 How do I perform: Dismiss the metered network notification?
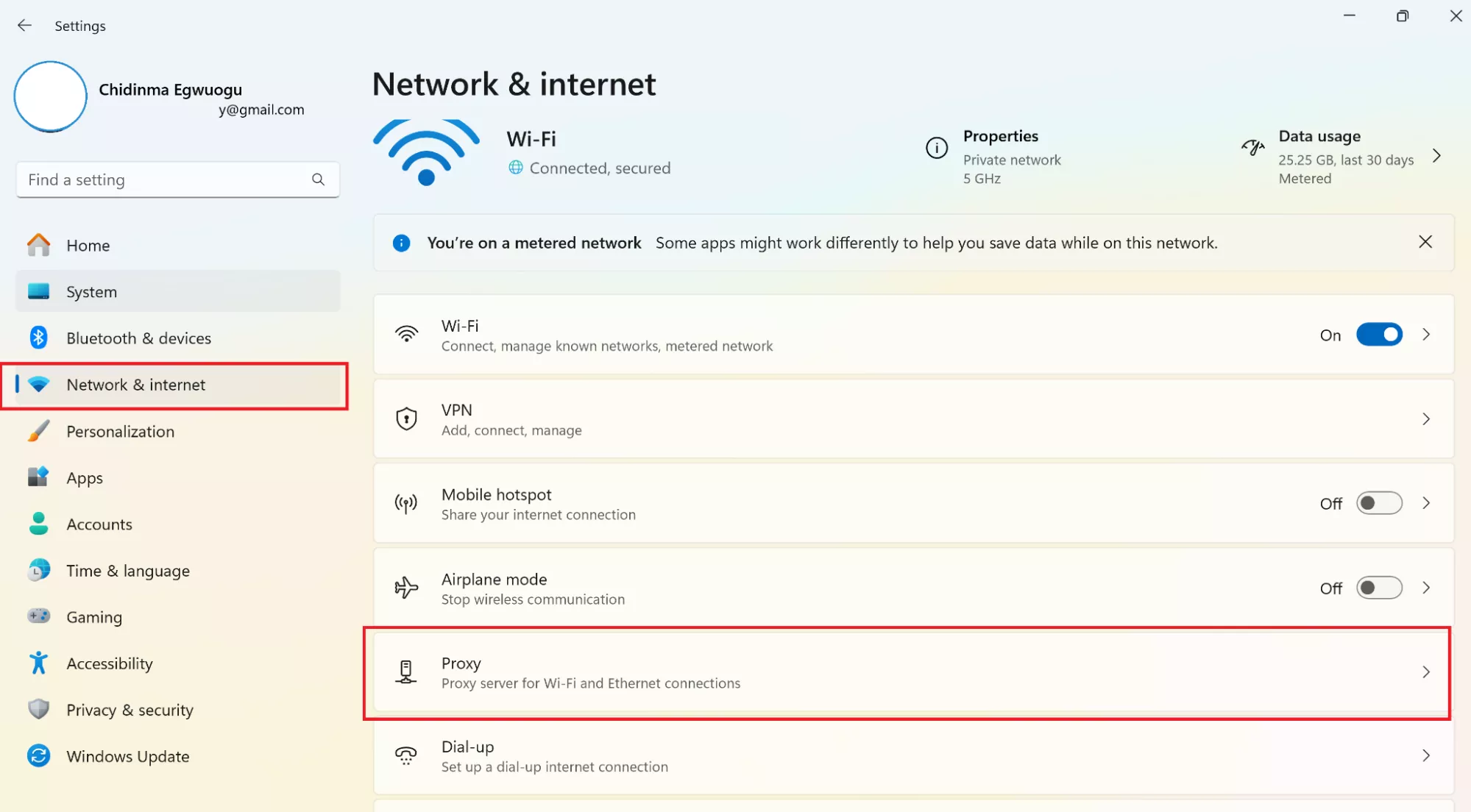[1425, 242]
